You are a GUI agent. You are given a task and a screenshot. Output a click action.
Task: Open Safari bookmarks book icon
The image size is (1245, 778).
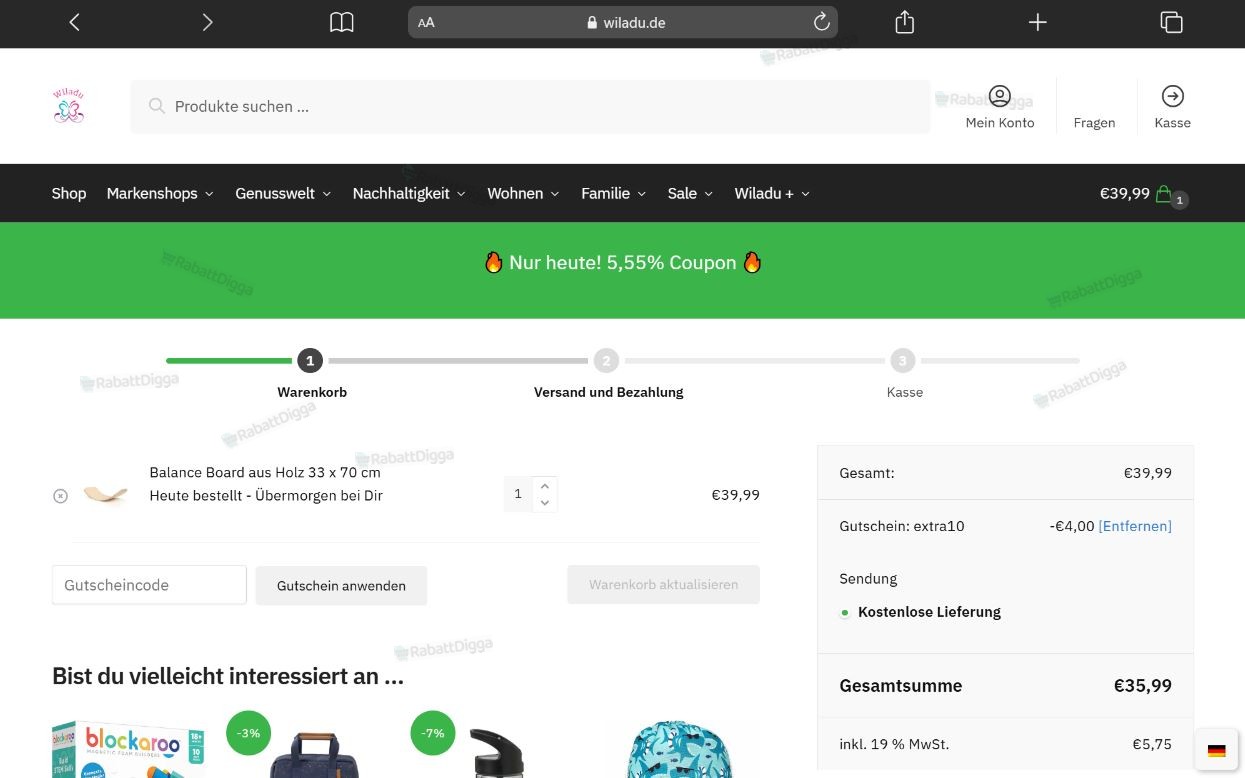tap(342, 22)
